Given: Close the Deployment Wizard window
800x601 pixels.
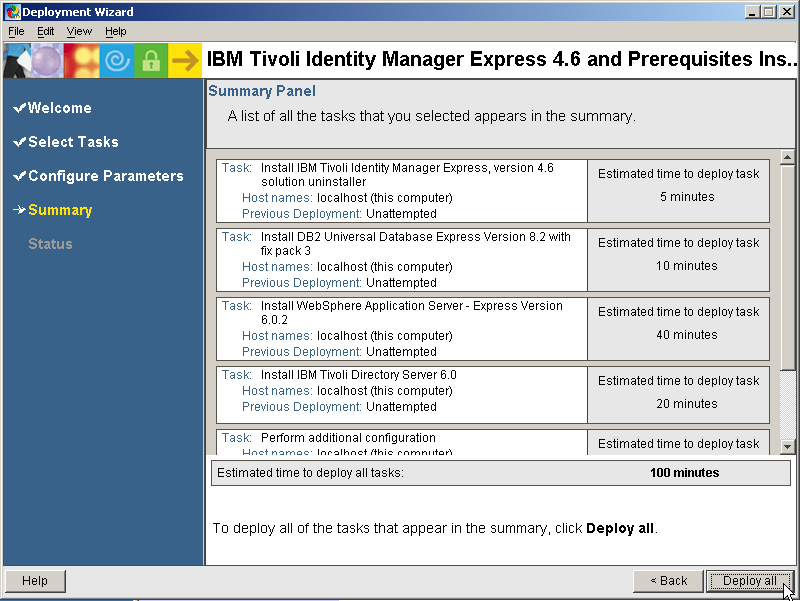Looking at the screenshot, I should click(787, 12).
